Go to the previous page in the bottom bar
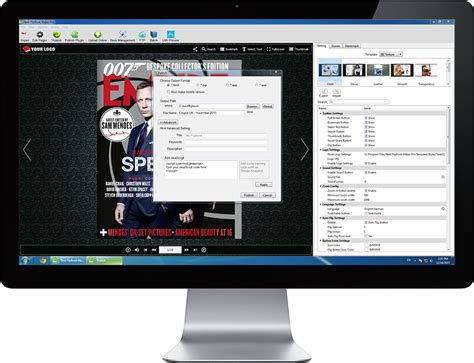Viewport: 474px width, 363px height. tap(154, 250)
